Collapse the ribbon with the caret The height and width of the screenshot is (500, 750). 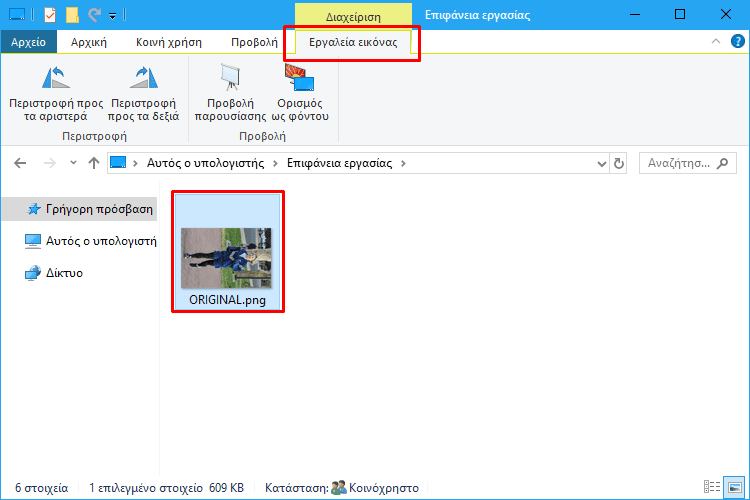tap(716, 42)
